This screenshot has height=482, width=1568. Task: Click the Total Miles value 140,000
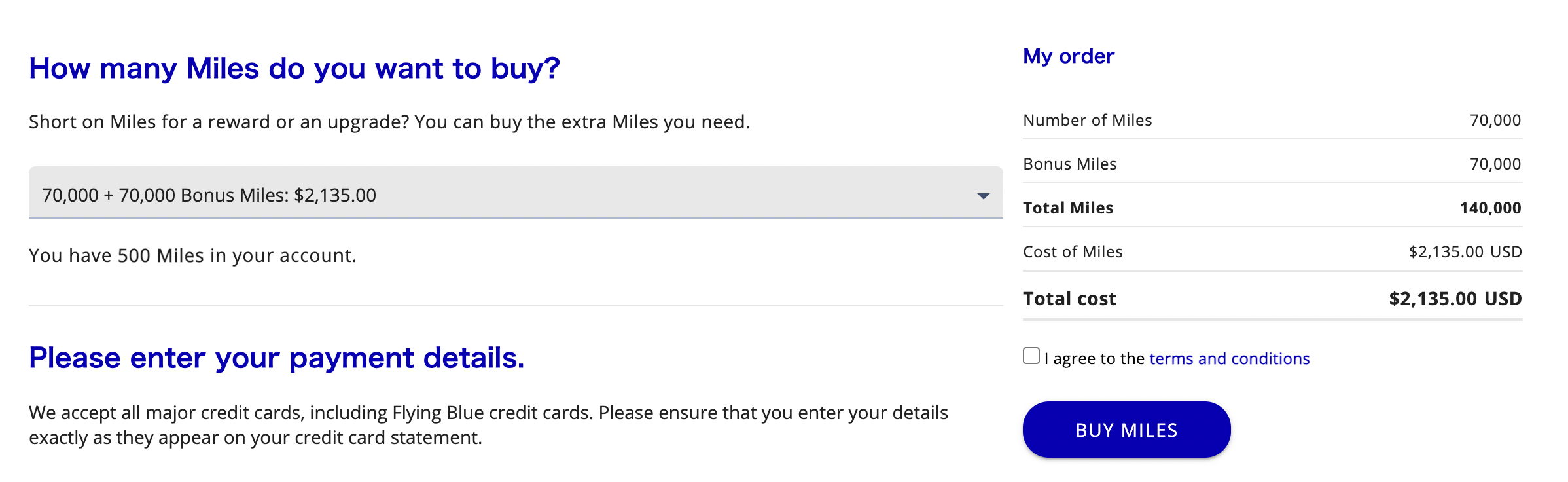coord(1490,208)
